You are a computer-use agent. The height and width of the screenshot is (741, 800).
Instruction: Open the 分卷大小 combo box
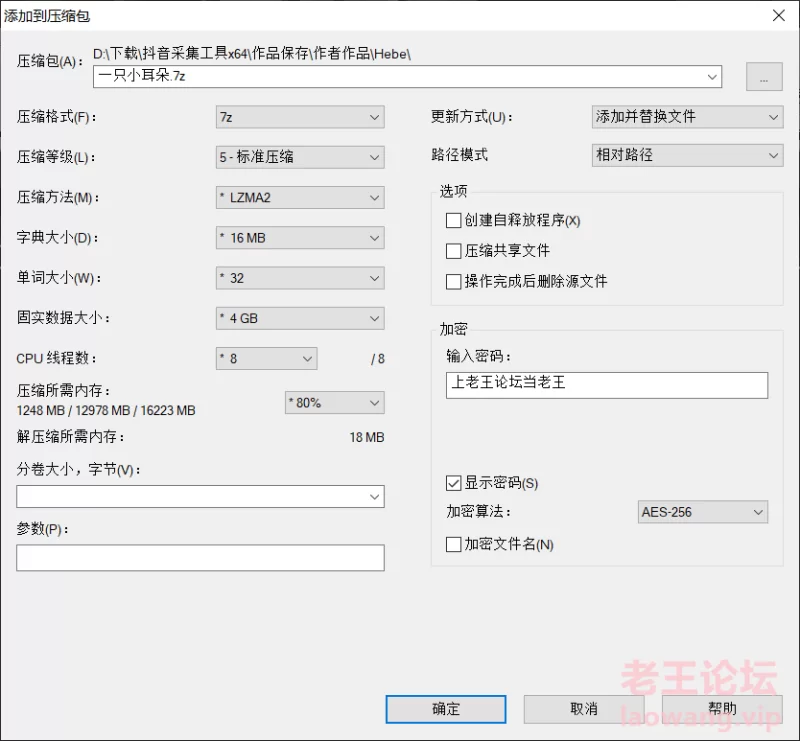[x=201, y=497]
